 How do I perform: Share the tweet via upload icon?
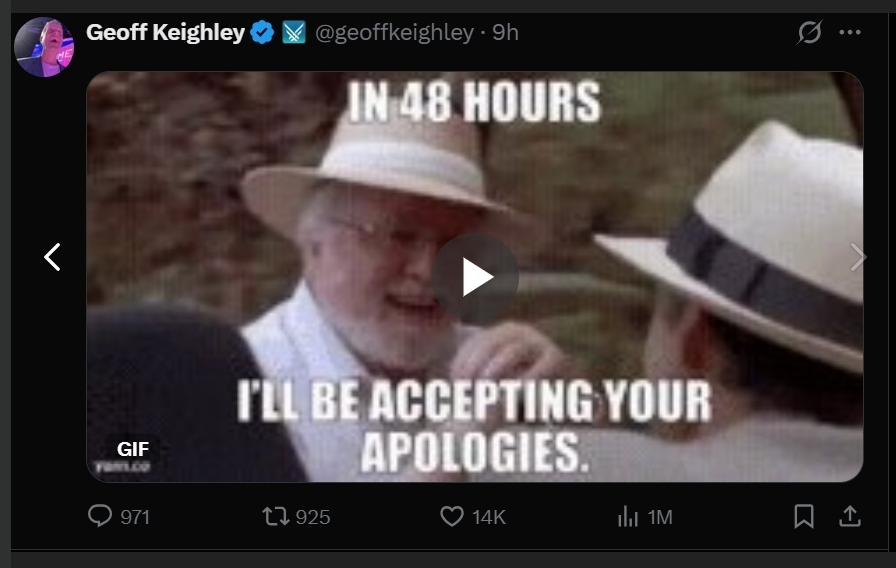pyautogui.click(x=850, y=516)
